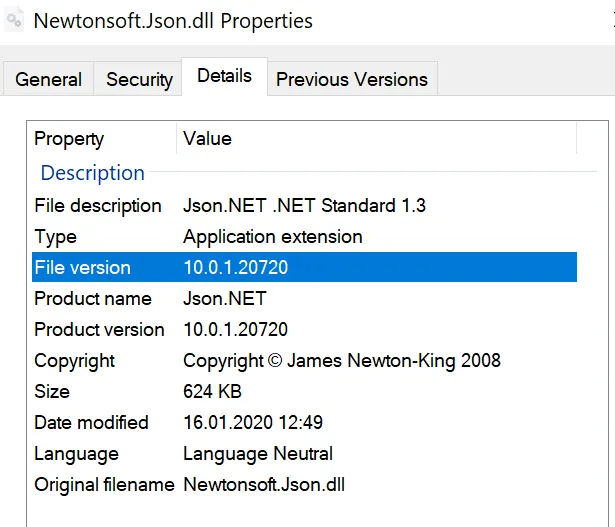Select the Copyright property row

click(x=75, y=360)
